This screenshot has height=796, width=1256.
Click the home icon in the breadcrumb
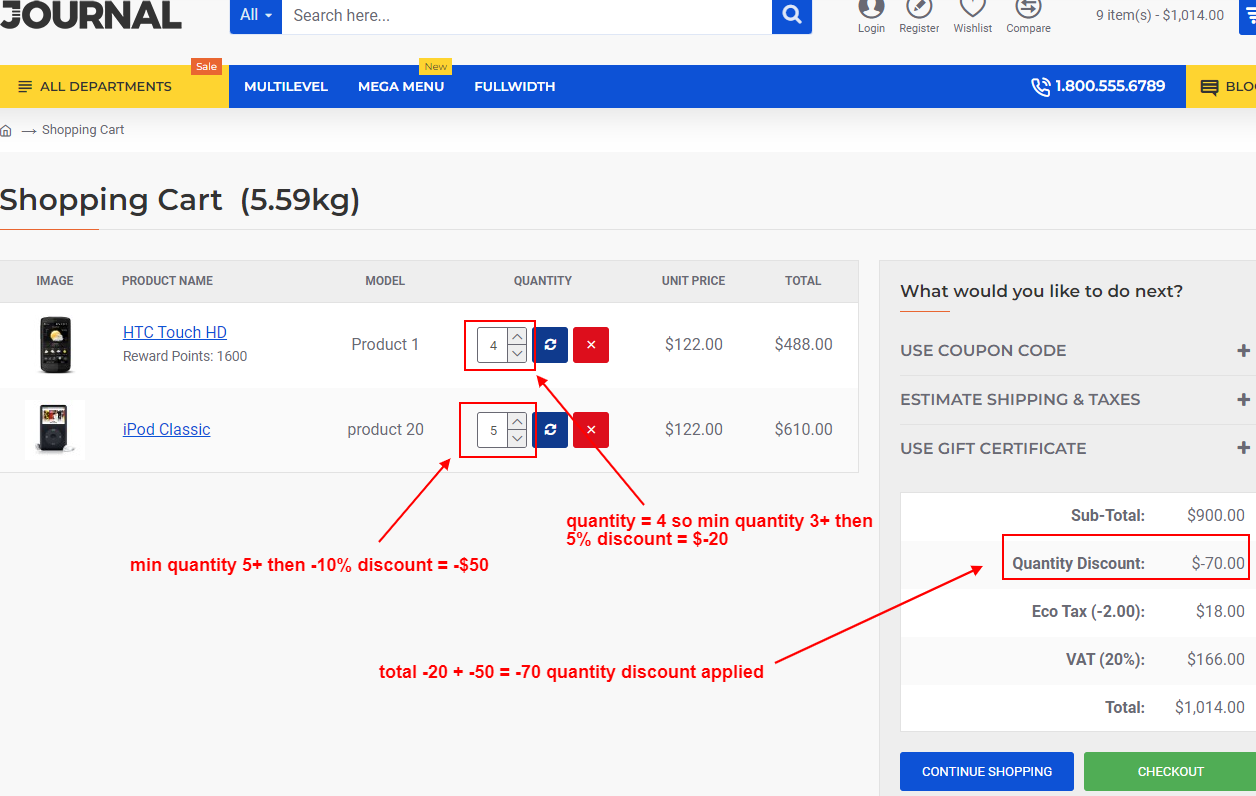pyautogui.click(x=6, y=129)
